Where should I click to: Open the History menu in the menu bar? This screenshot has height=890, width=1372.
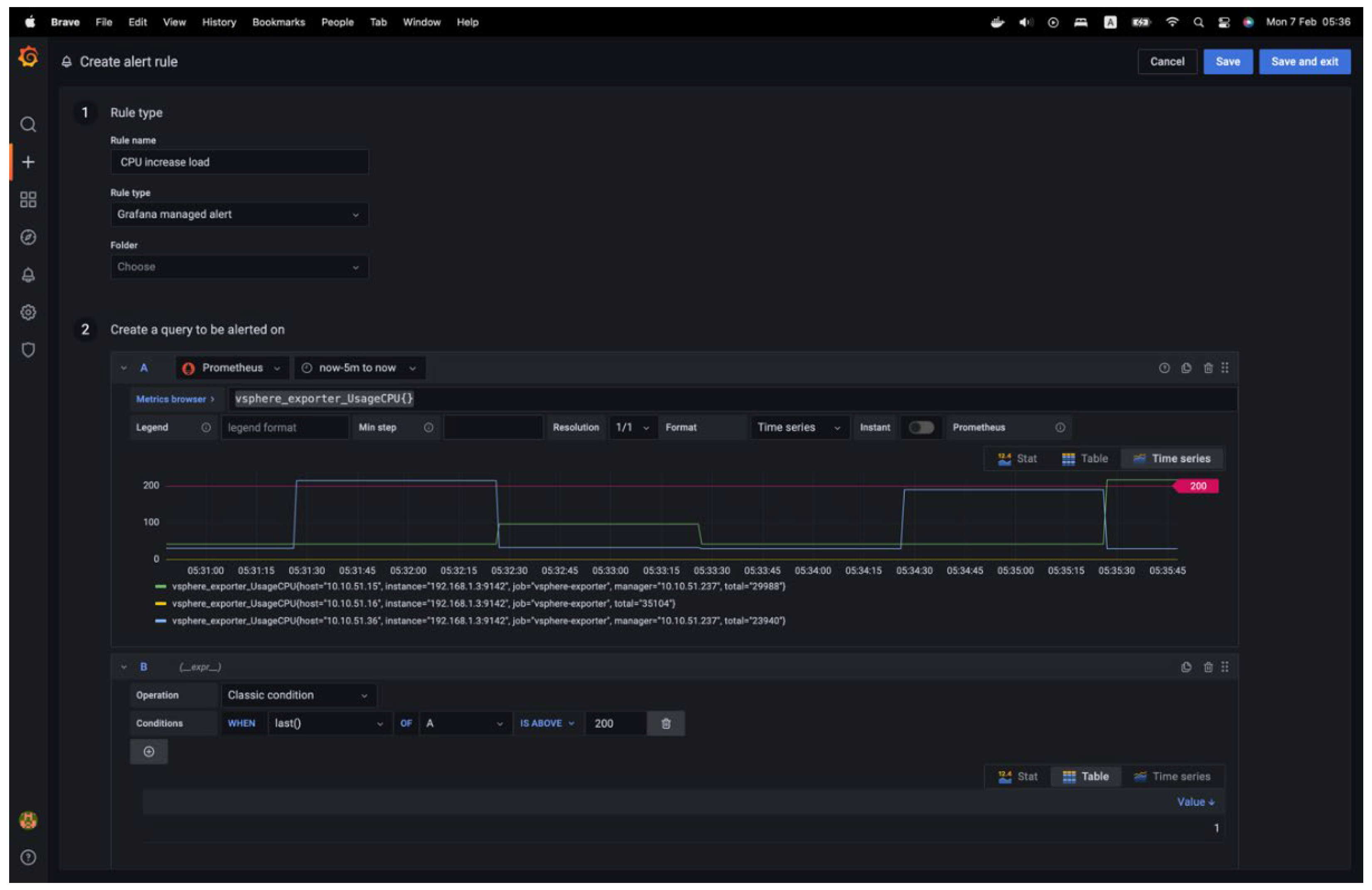point(219,22)
